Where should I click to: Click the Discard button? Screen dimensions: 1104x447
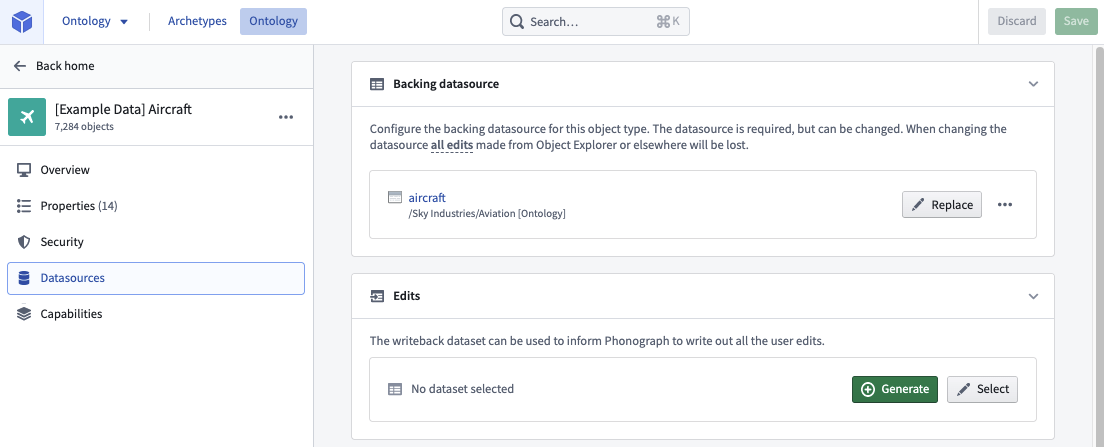point(1017,21)
